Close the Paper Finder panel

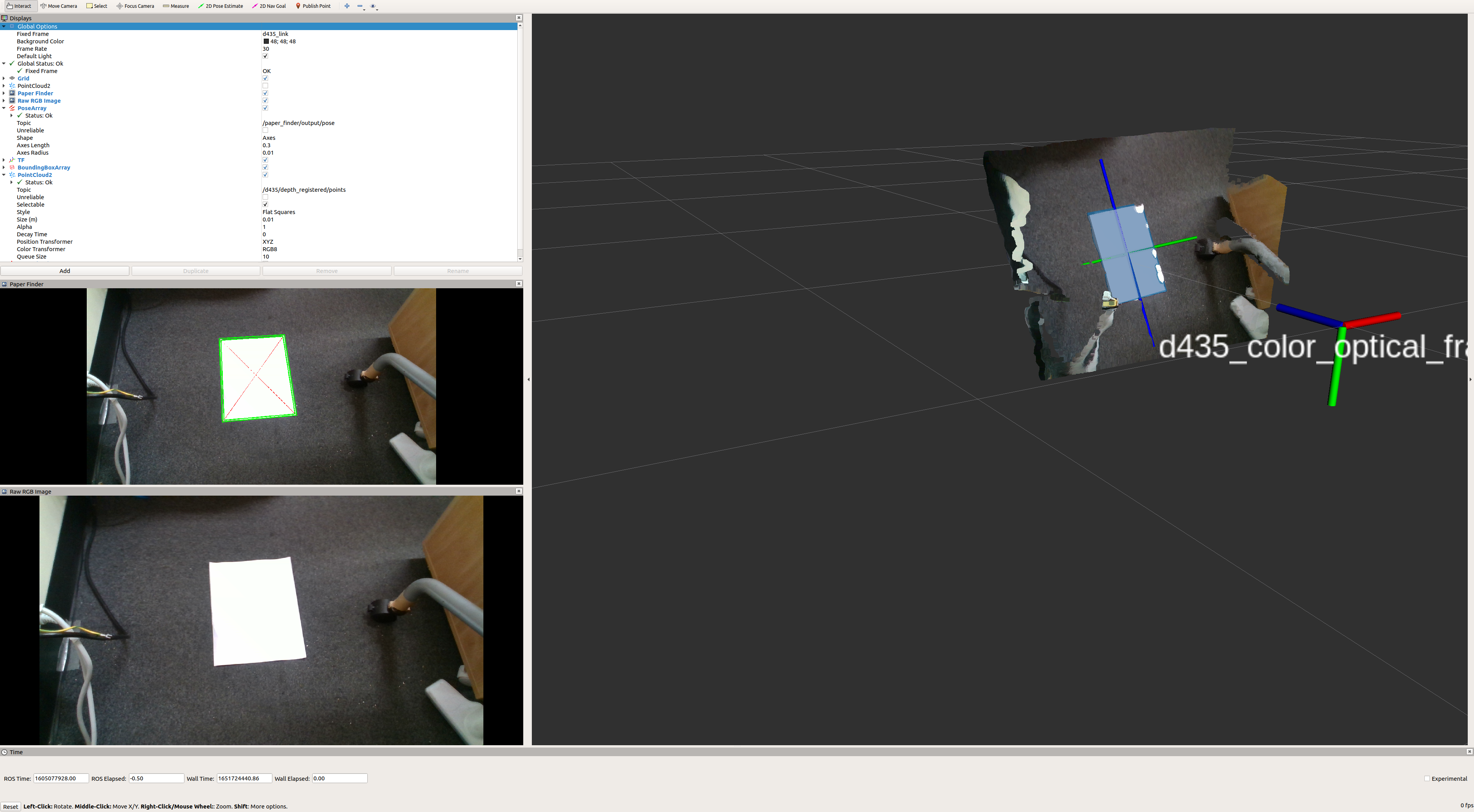click(519, 284)
